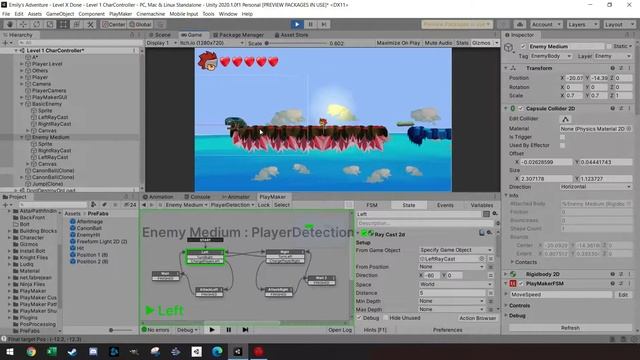Collapse Enemy Medium in Hierarchy tree

tap(22, 138)
